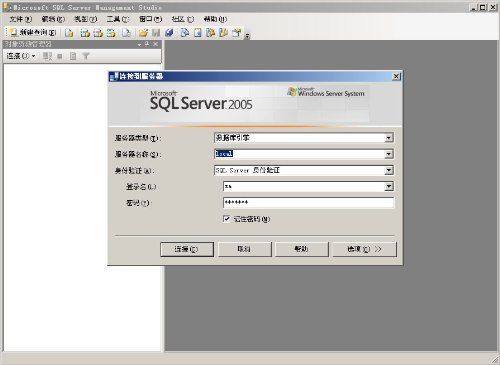Click the Disconnect icon in Object Explorer
500x365 pixels.
pyautogui.click(x=47, y=56)
